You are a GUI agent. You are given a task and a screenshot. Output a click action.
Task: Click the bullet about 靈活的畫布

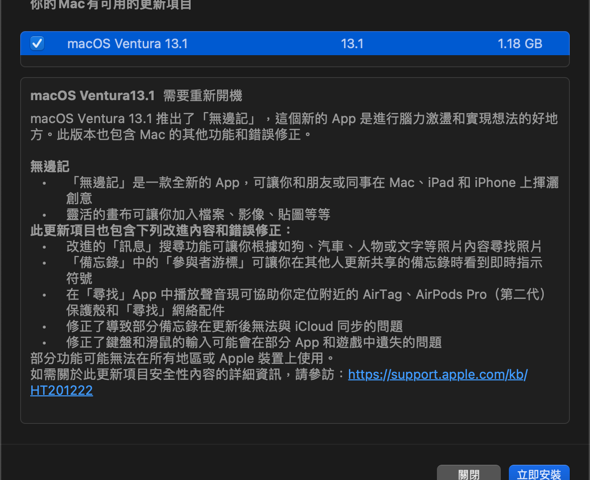click(x=198, y=214)
